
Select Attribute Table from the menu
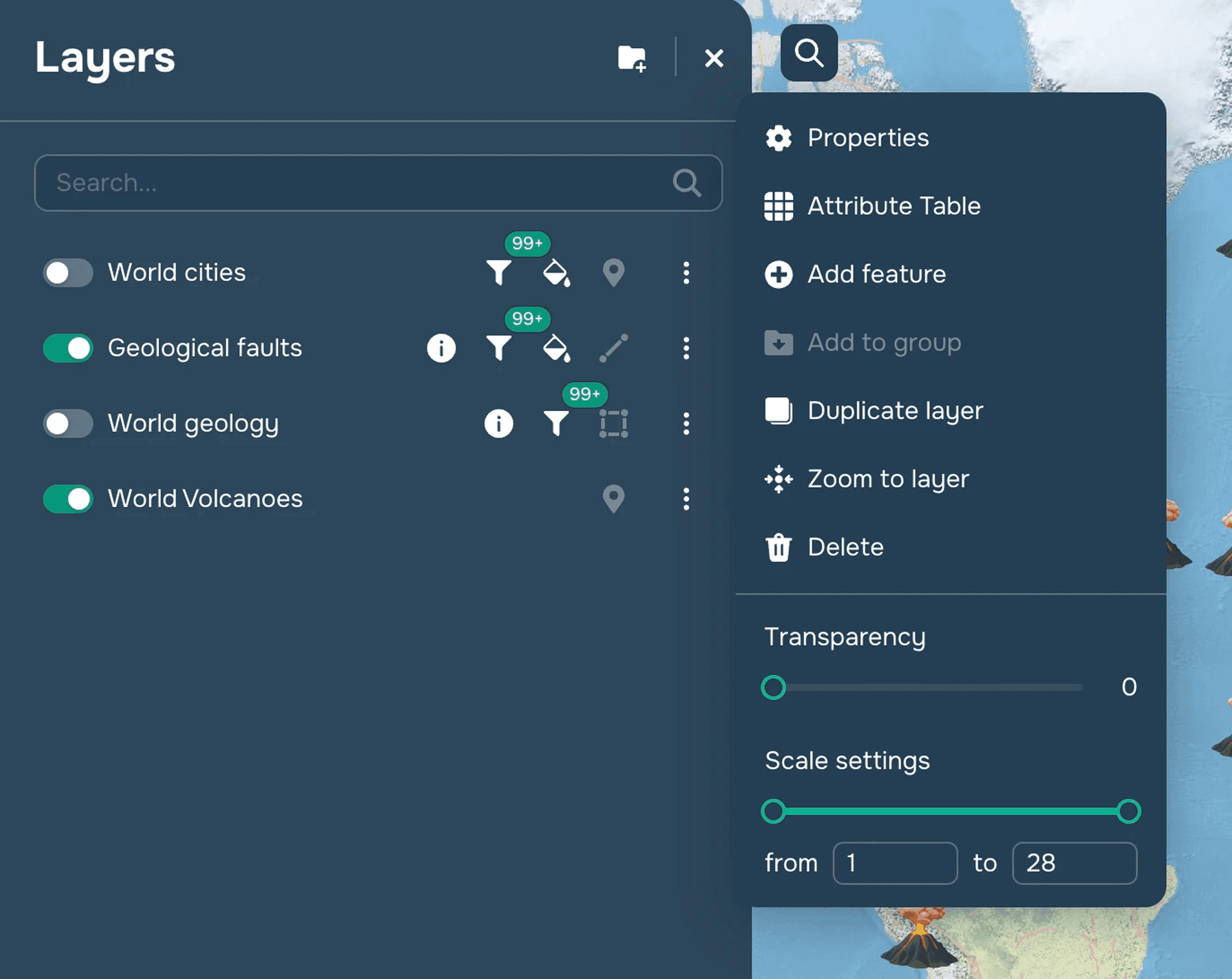893,206
